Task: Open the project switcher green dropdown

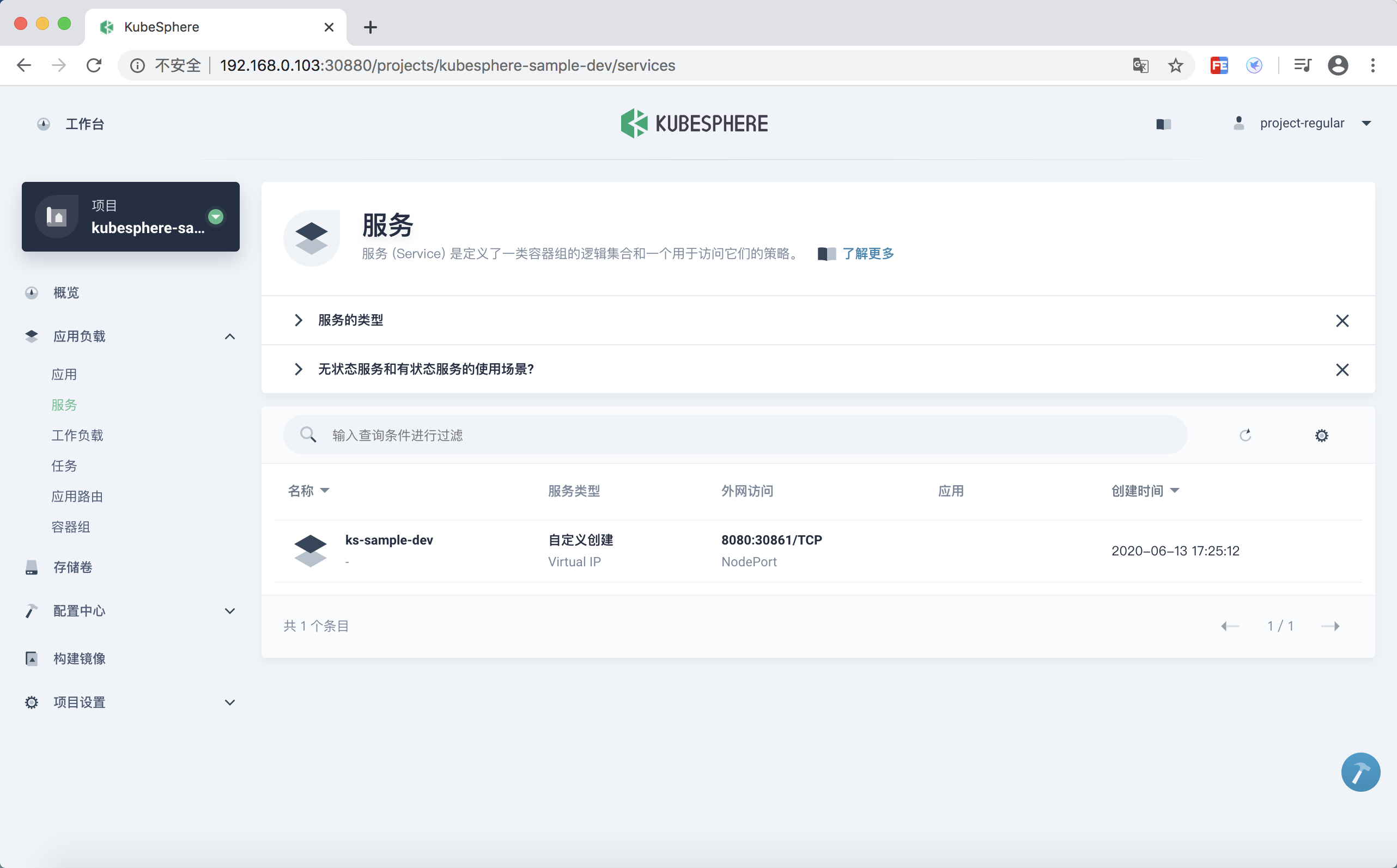Action: tap(215, 216)
